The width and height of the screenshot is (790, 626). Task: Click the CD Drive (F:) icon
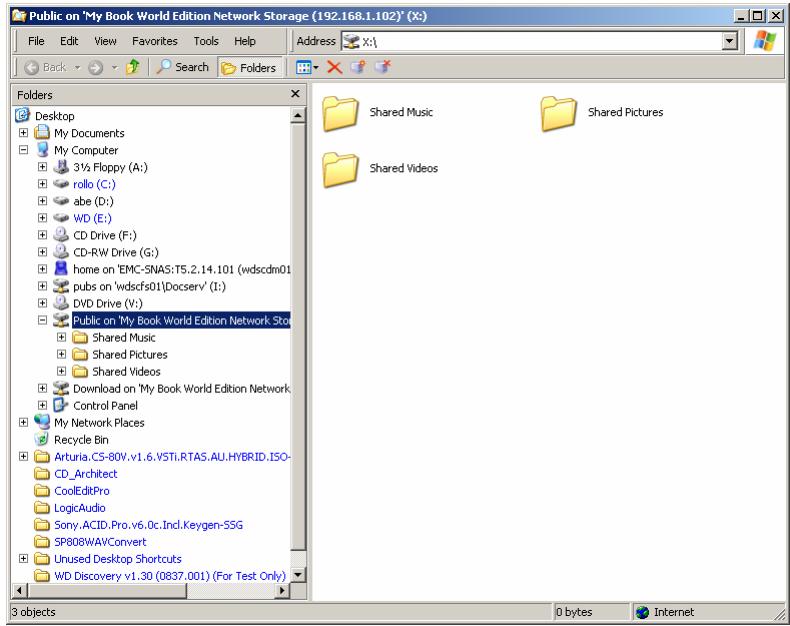(x=61, y=235)
